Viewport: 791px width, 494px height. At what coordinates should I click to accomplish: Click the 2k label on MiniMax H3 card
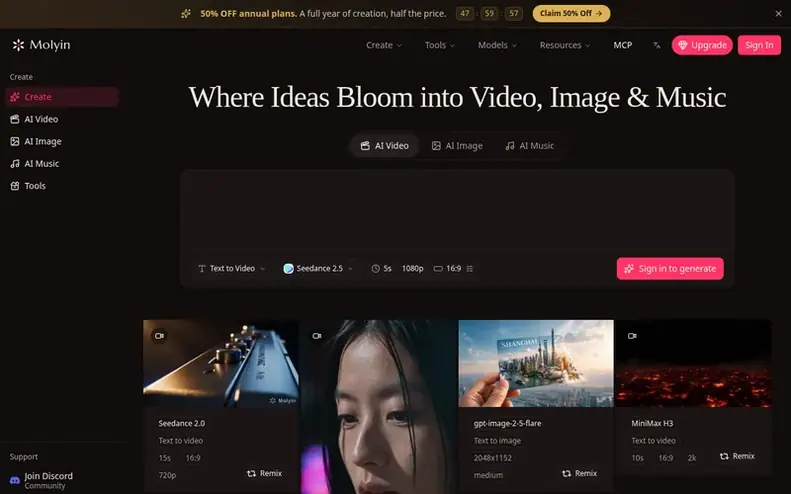click(692, 458)
